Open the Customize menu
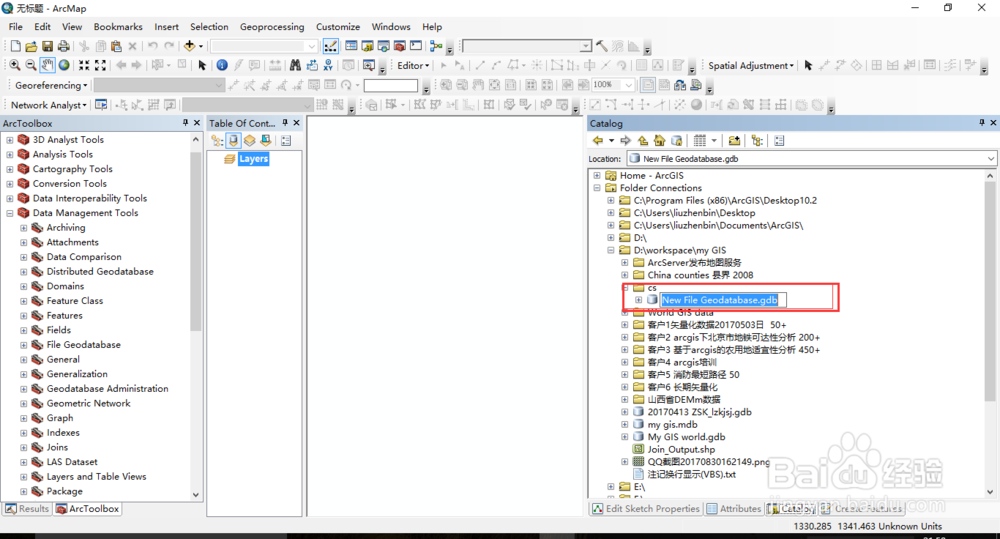The height and width of the screenshot is (539, 1000). click(338, 27)
